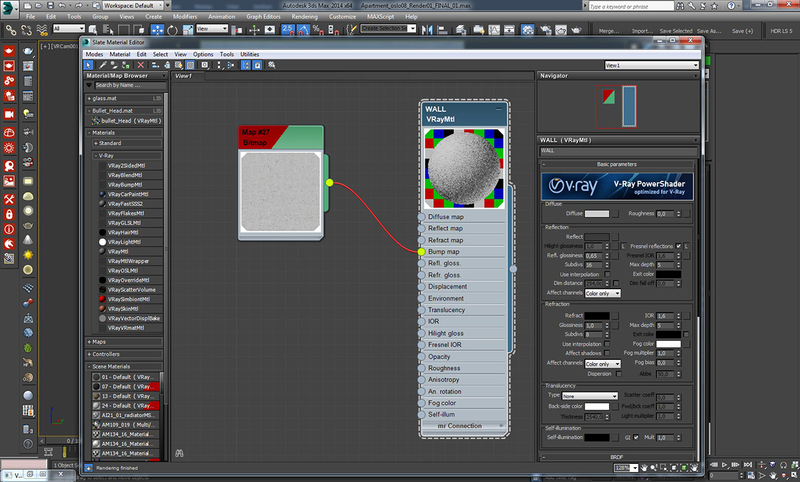
Task: Click the Select and Link chain icon
Action: [11, 30]
